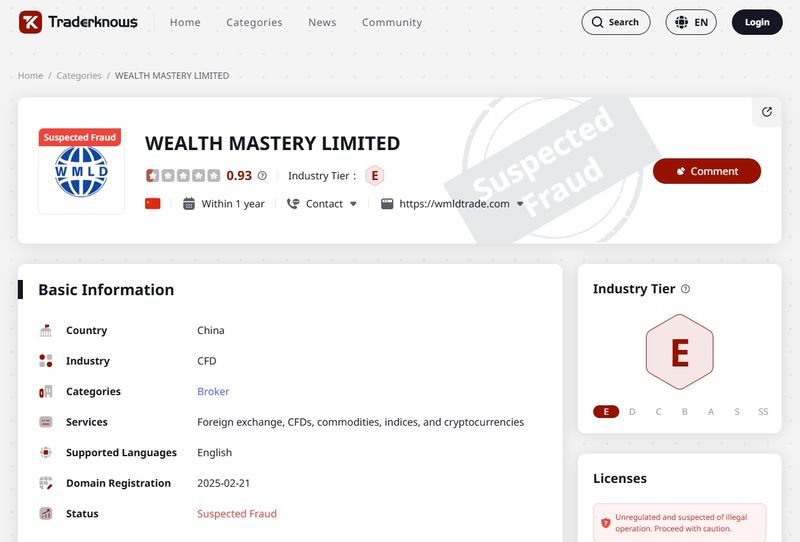Click the Categories row icon
800x542 pixels.
pyautogui.click(x=46, y=391)
